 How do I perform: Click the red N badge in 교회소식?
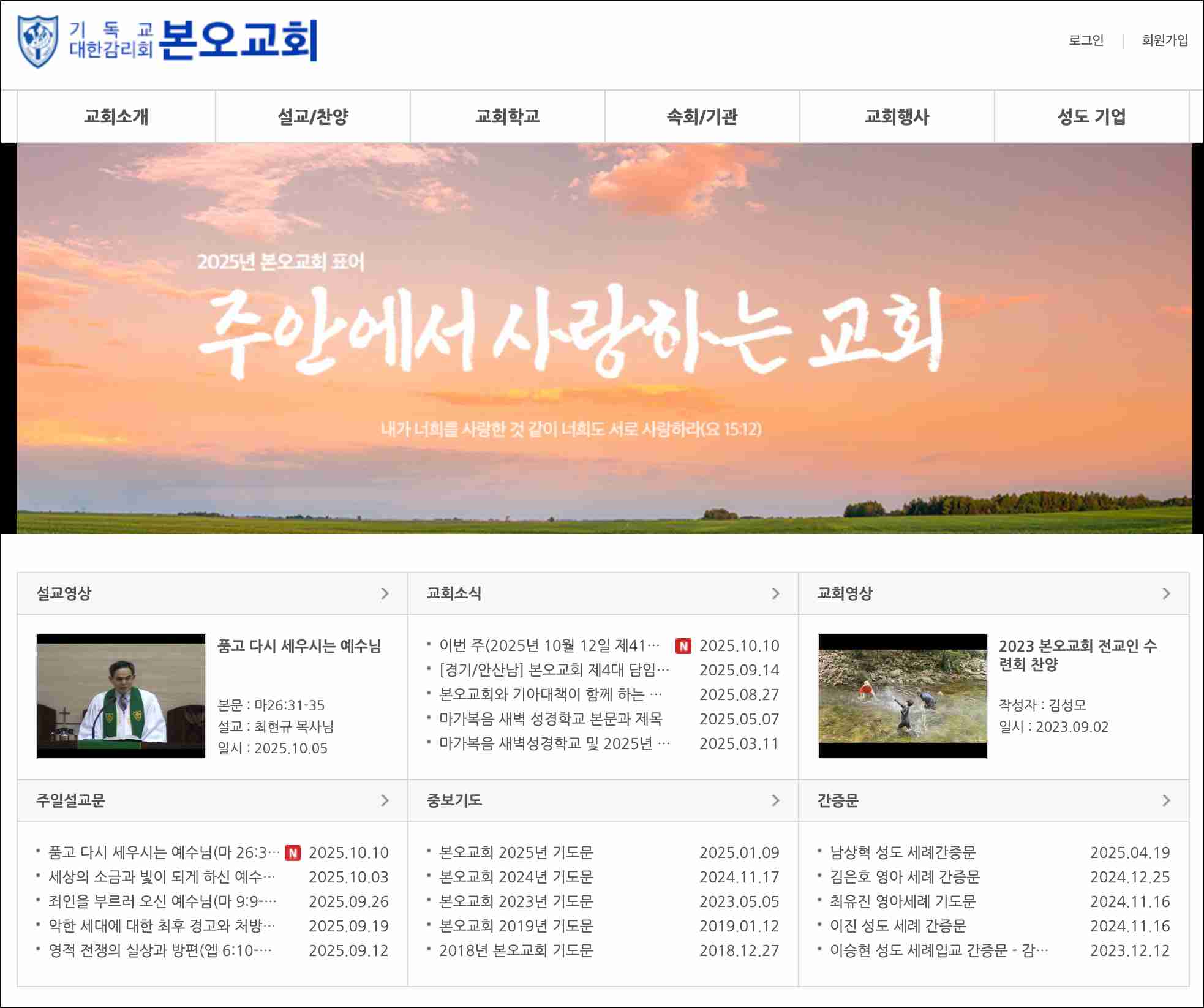tap(683, 646)
